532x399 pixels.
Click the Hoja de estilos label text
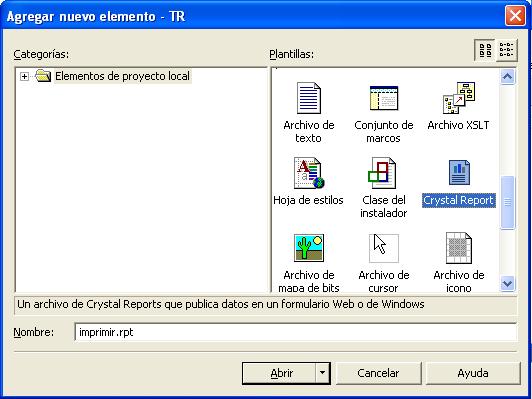tap(308, 200)
